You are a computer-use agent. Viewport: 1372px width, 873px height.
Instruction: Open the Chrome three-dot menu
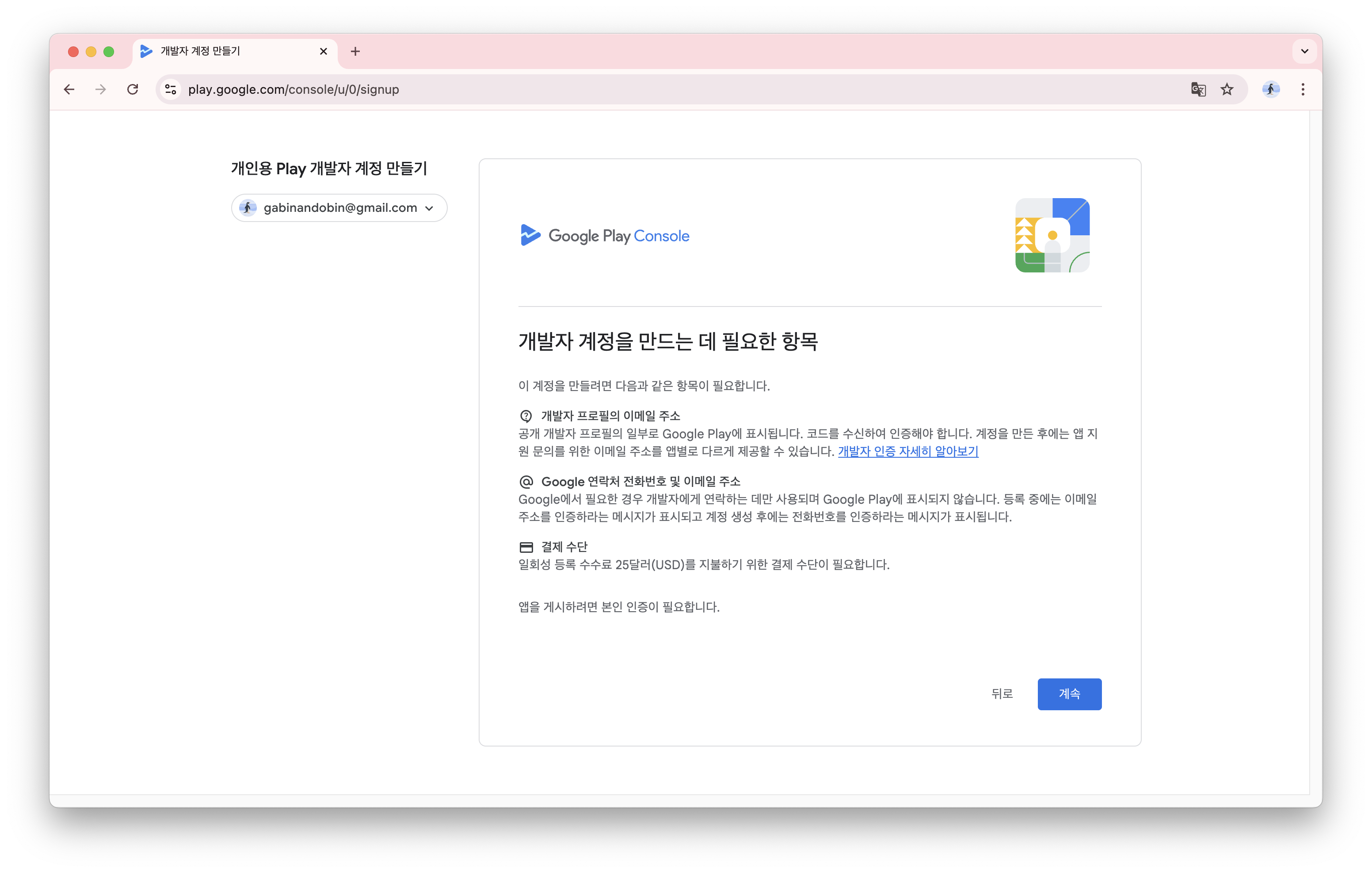point(1303,89)
